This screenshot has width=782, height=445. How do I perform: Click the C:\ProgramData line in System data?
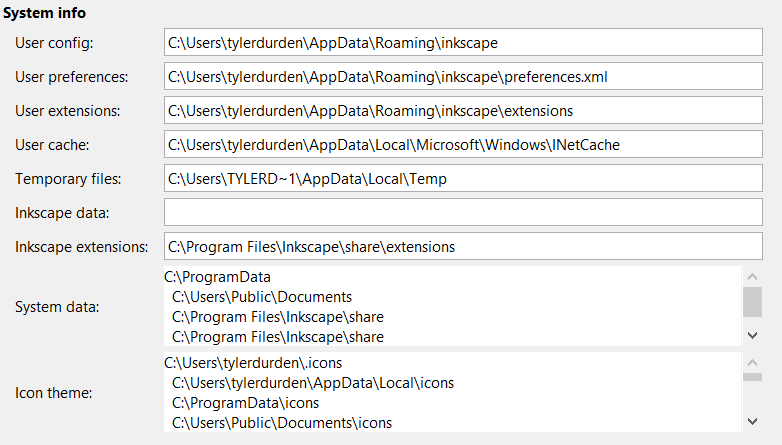click(x=218, y=277)
